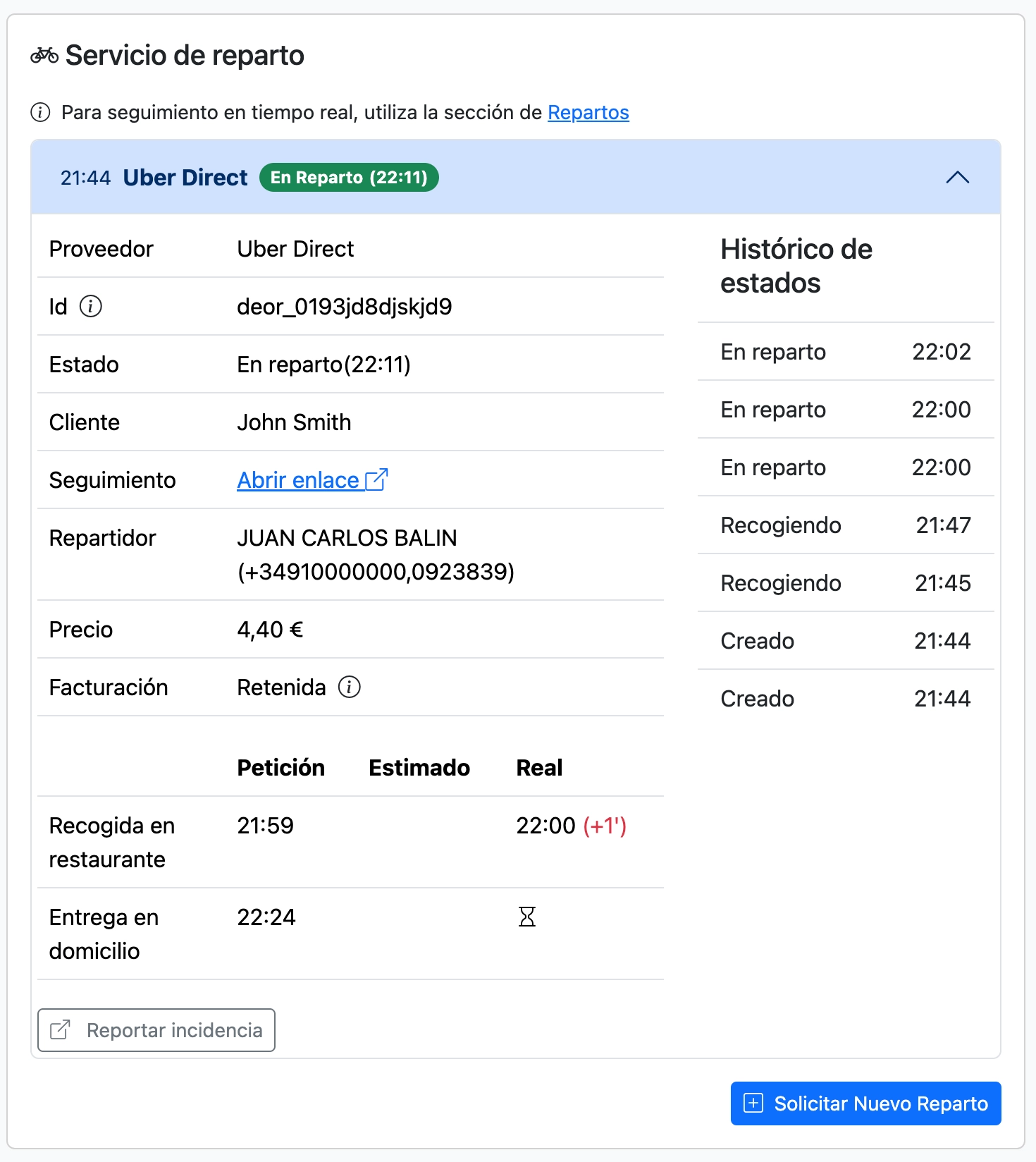Click the Estado value En reparto(22:11)
Image resolution: width=1036 pixels, height=1162 pixels.
323,365
